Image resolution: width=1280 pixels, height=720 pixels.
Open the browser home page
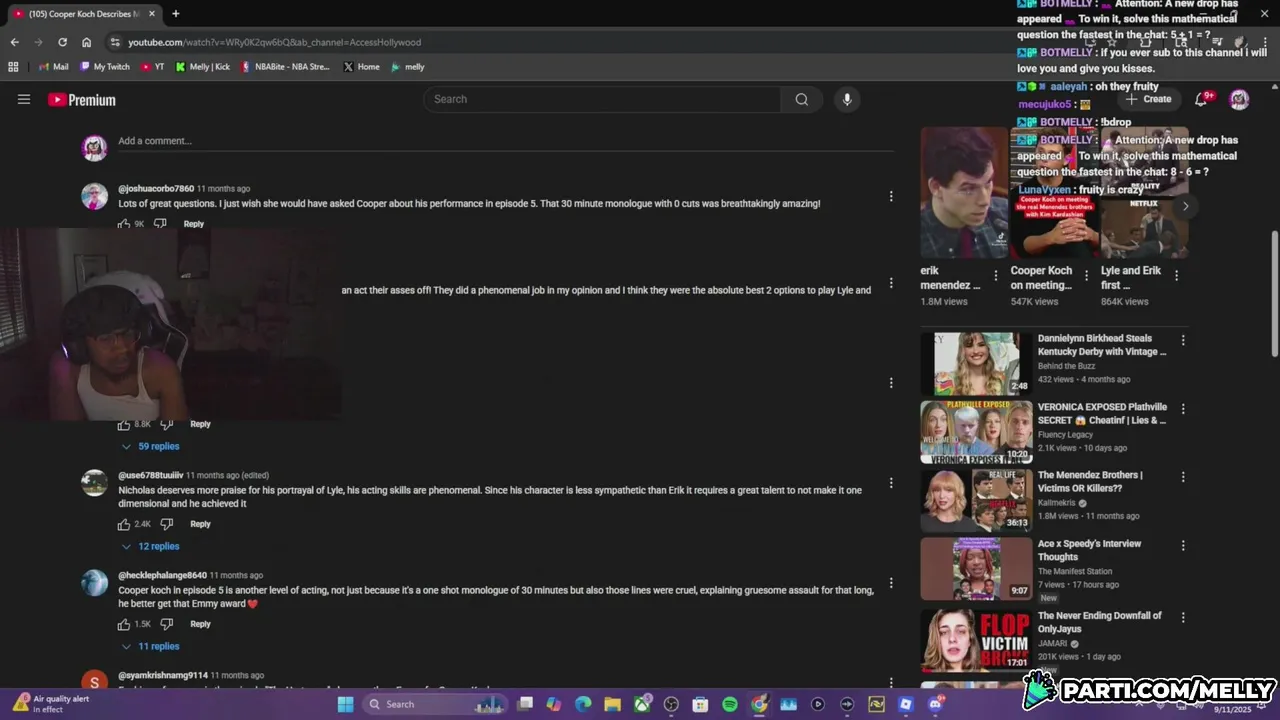tap(86, 42)
